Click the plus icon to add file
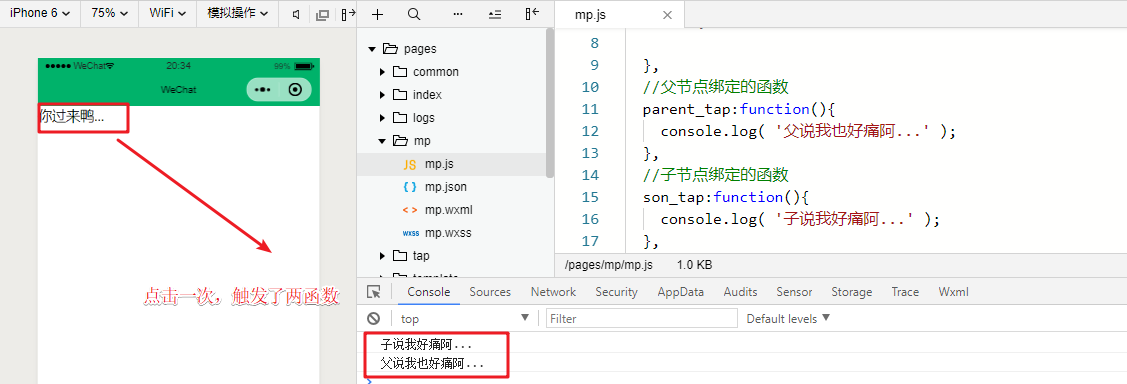This screenshot has height=384, width=1127. [x=377, y=14]
